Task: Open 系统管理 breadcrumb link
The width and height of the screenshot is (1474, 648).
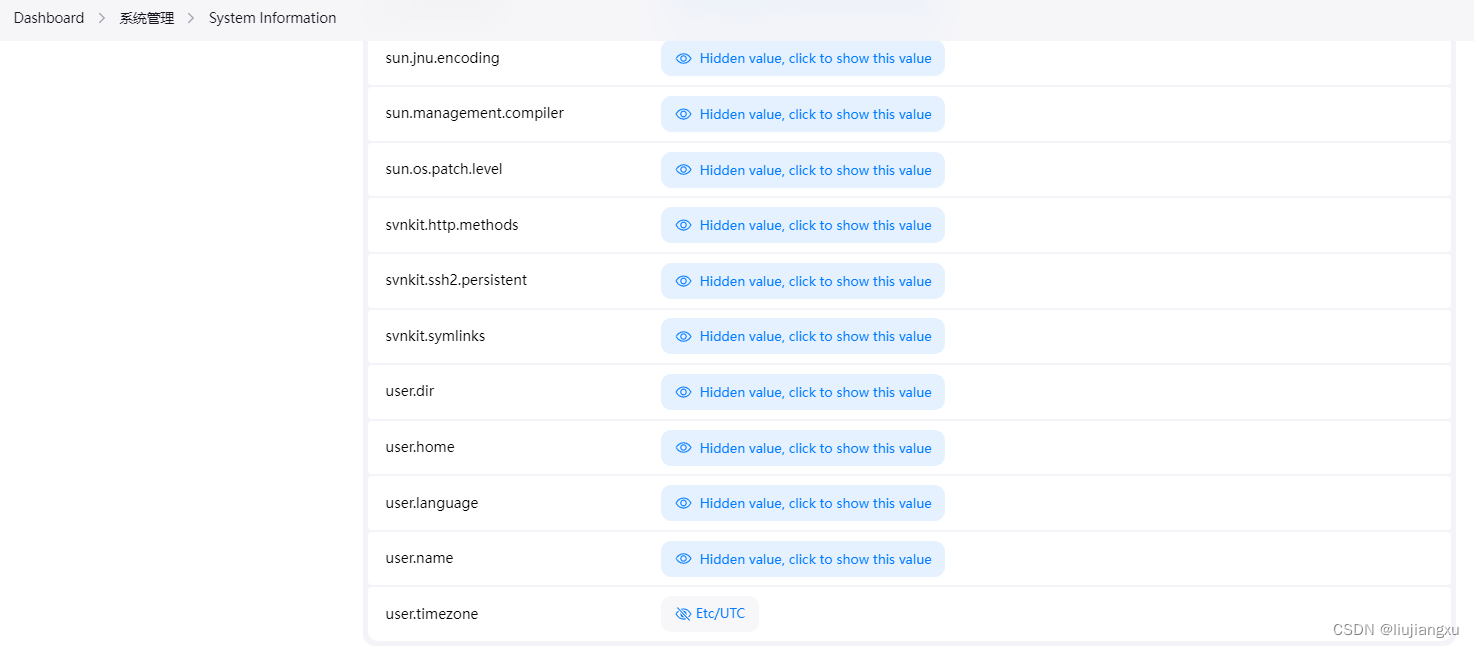Action: 147,18
